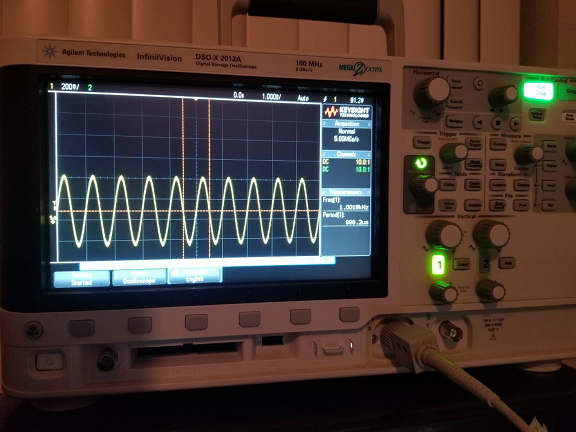Click the large Horizontal time scale knob
Image resolution: width=576 pixels, height=432 pixels.
432,92
